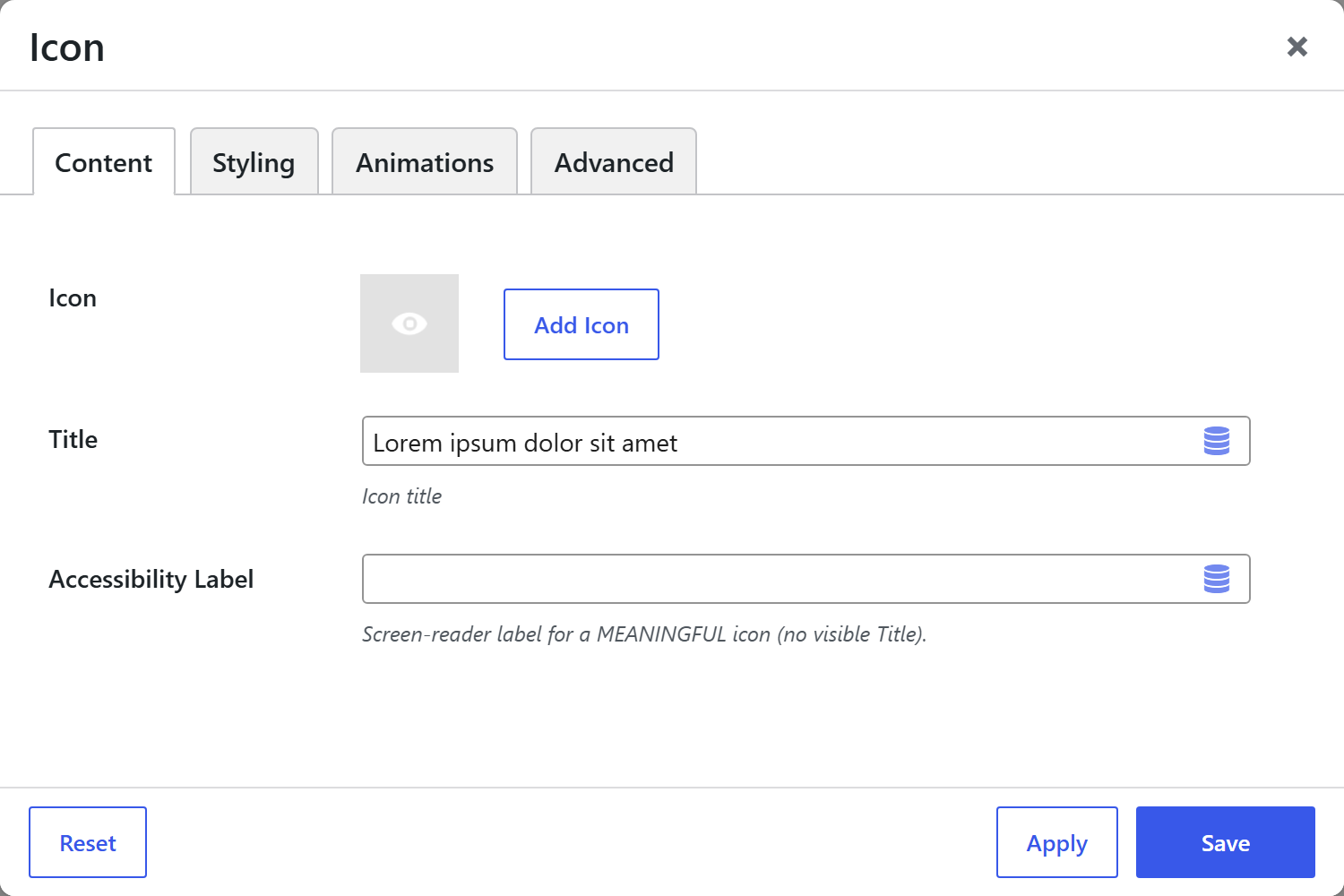Click the 'Icon title' hint text
This screenshot has width=1344, height=896.
(x=401, y=496)
